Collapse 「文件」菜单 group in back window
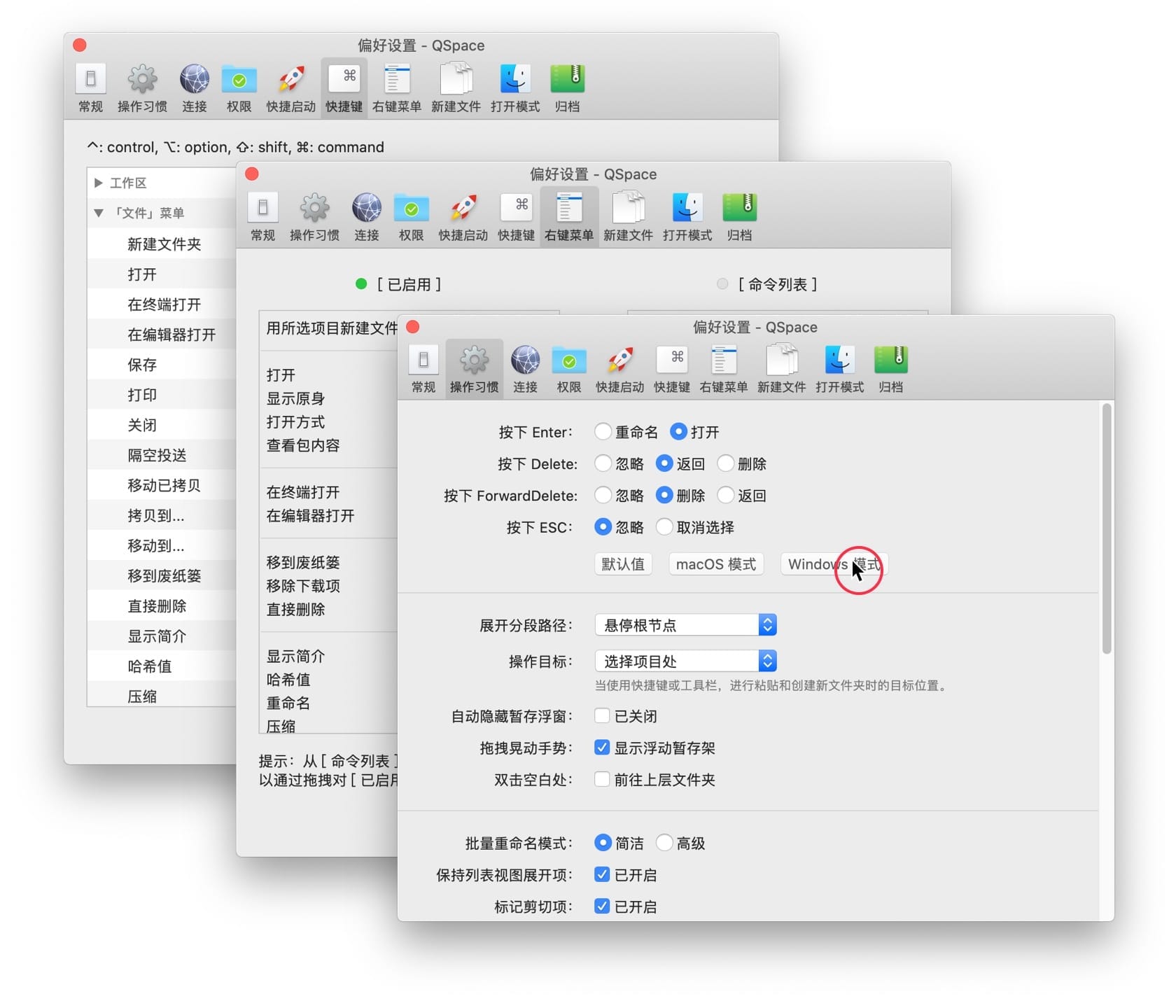The image size is (1176, 1008). click(99, 213)
